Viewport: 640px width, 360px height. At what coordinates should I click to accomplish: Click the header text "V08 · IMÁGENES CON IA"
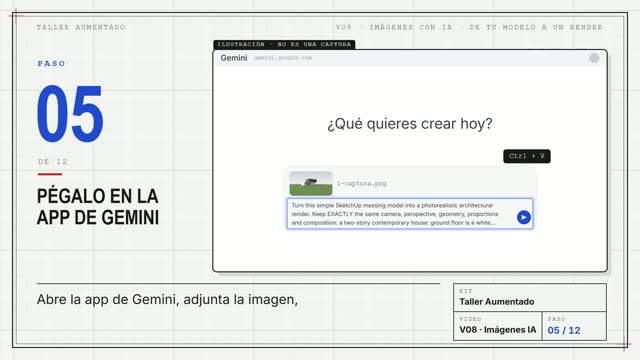394,27
